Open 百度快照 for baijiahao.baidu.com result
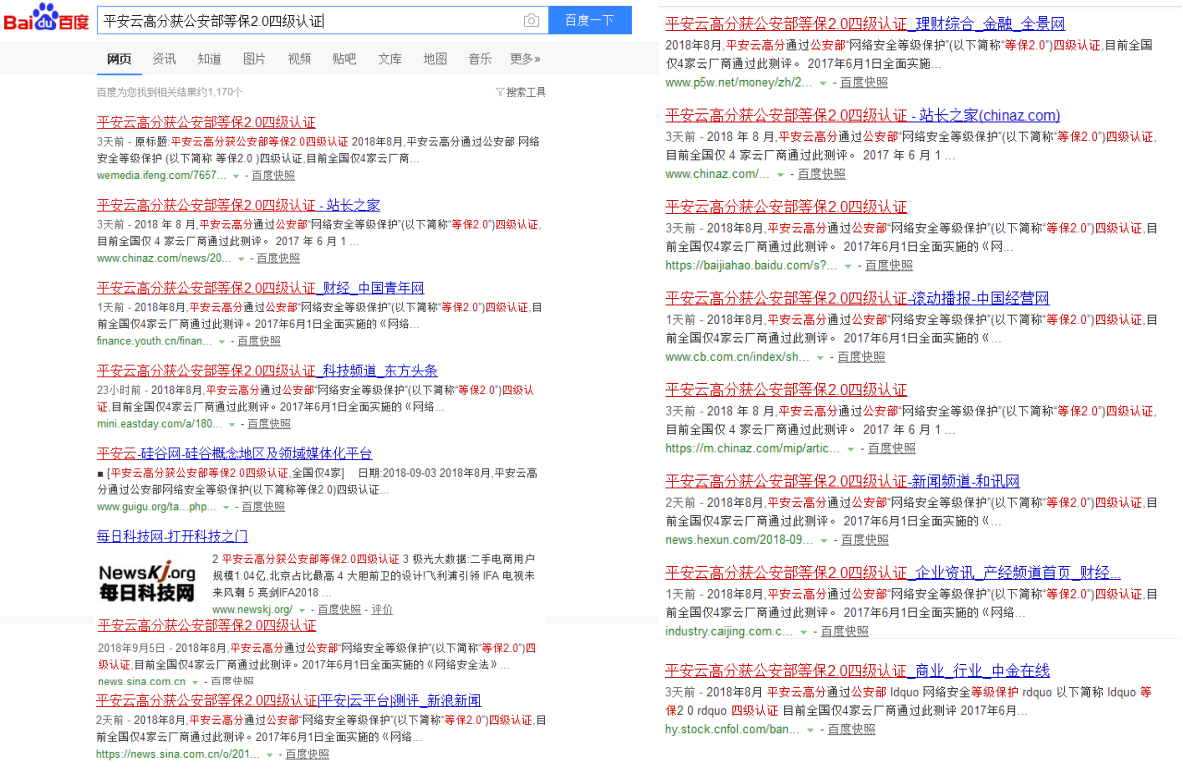Image resolution: width=1183 pixels, height=769 pixels. [889, 266]
